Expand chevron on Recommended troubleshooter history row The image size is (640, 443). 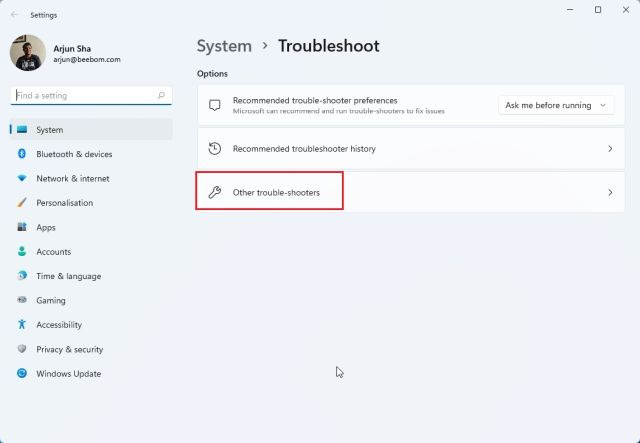tap(610, 149)
